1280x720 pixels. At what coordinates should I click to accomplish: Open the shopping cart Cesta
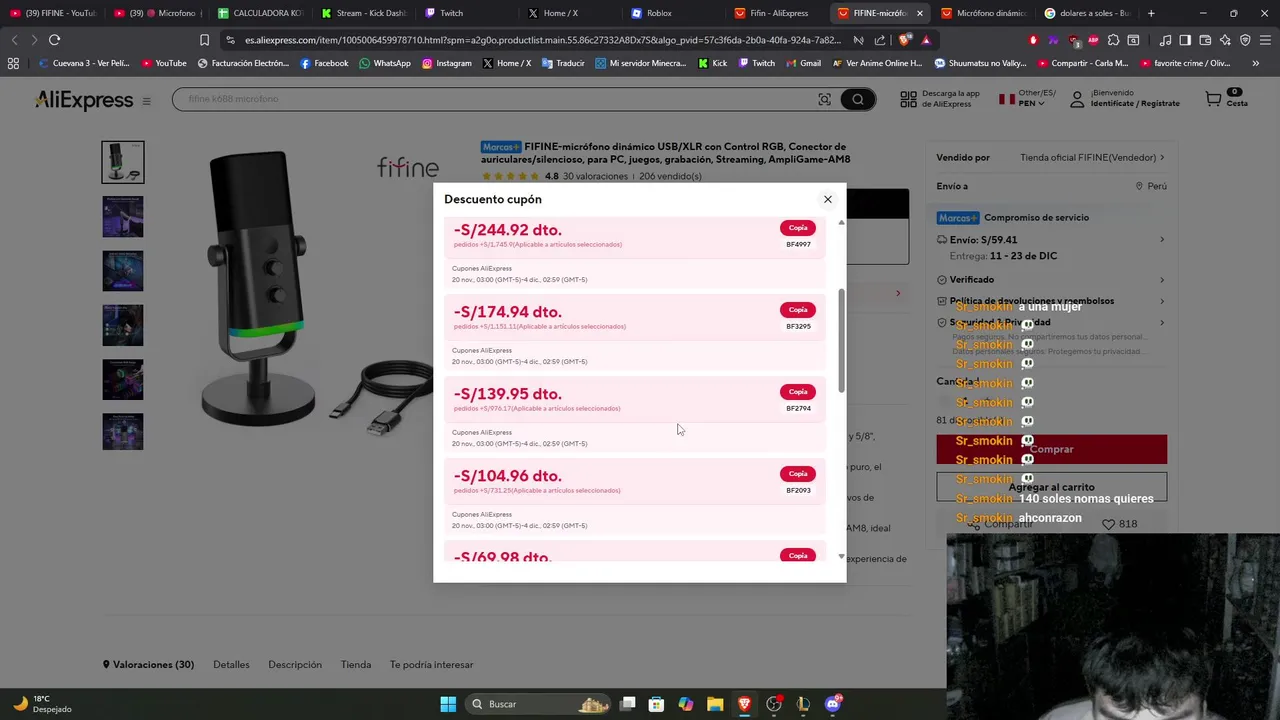[x=1227, y=98]
